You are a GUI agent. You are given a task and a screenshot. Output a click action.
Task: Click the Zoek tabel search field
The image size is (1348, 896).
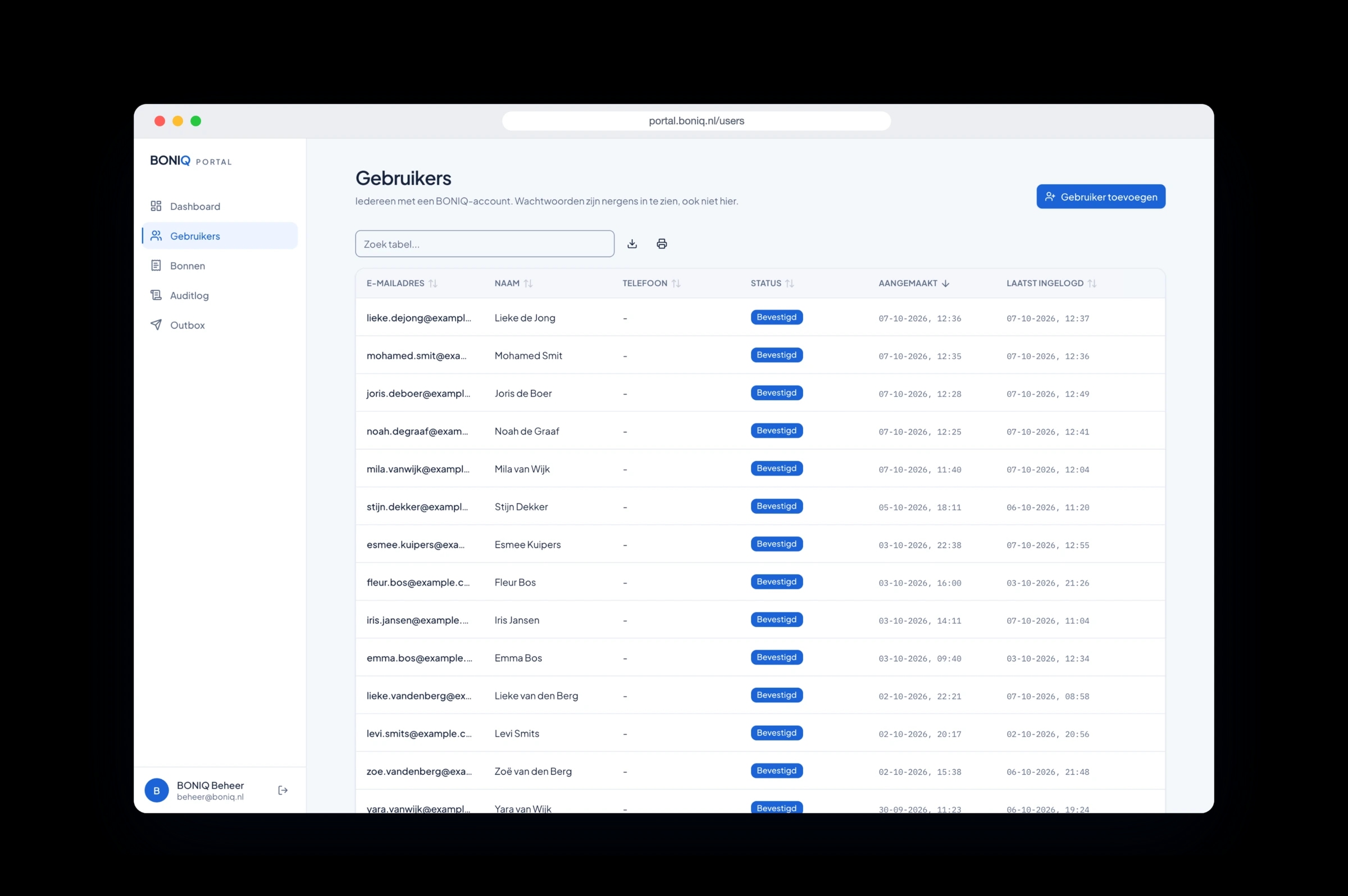tap(485, 244)
